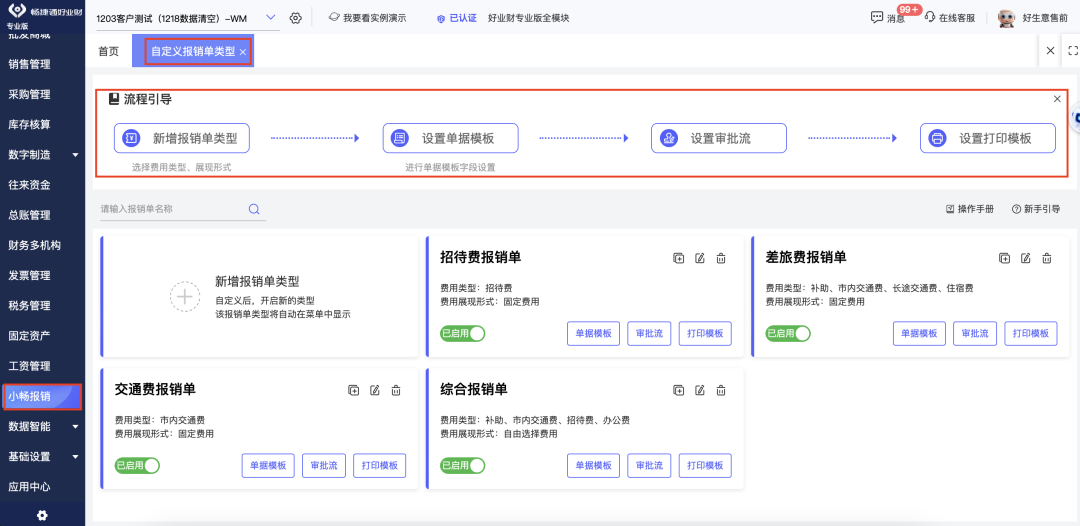Click the copy icon on 招待费报销单 card

click(x=679, y=258)
